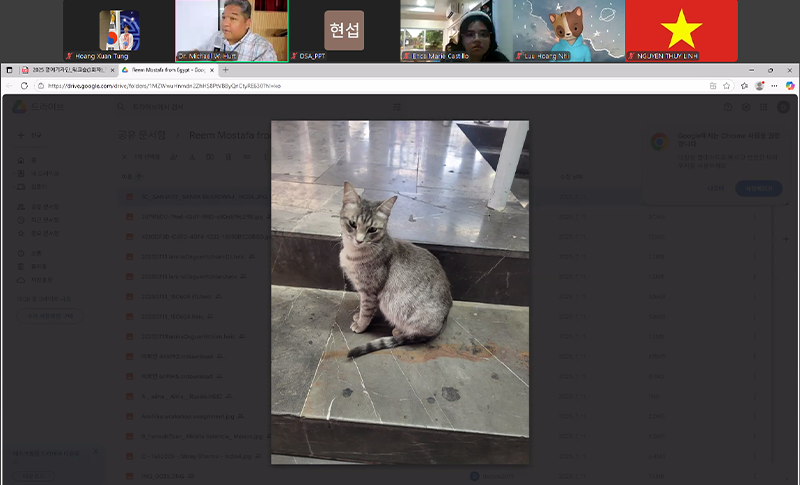Close the Reem Mostafa from Egypt tab
Viewport: 800px width, 485px height.
point(212,70)
